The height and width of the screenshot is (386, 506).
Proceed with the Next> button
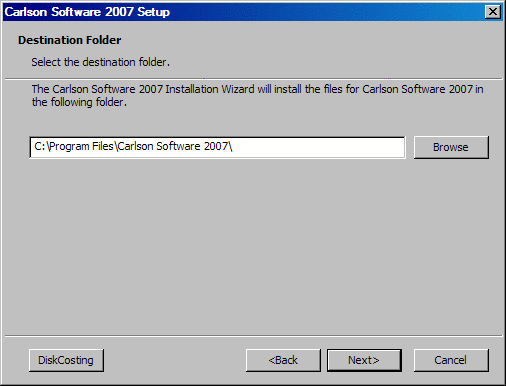(364, 360)
